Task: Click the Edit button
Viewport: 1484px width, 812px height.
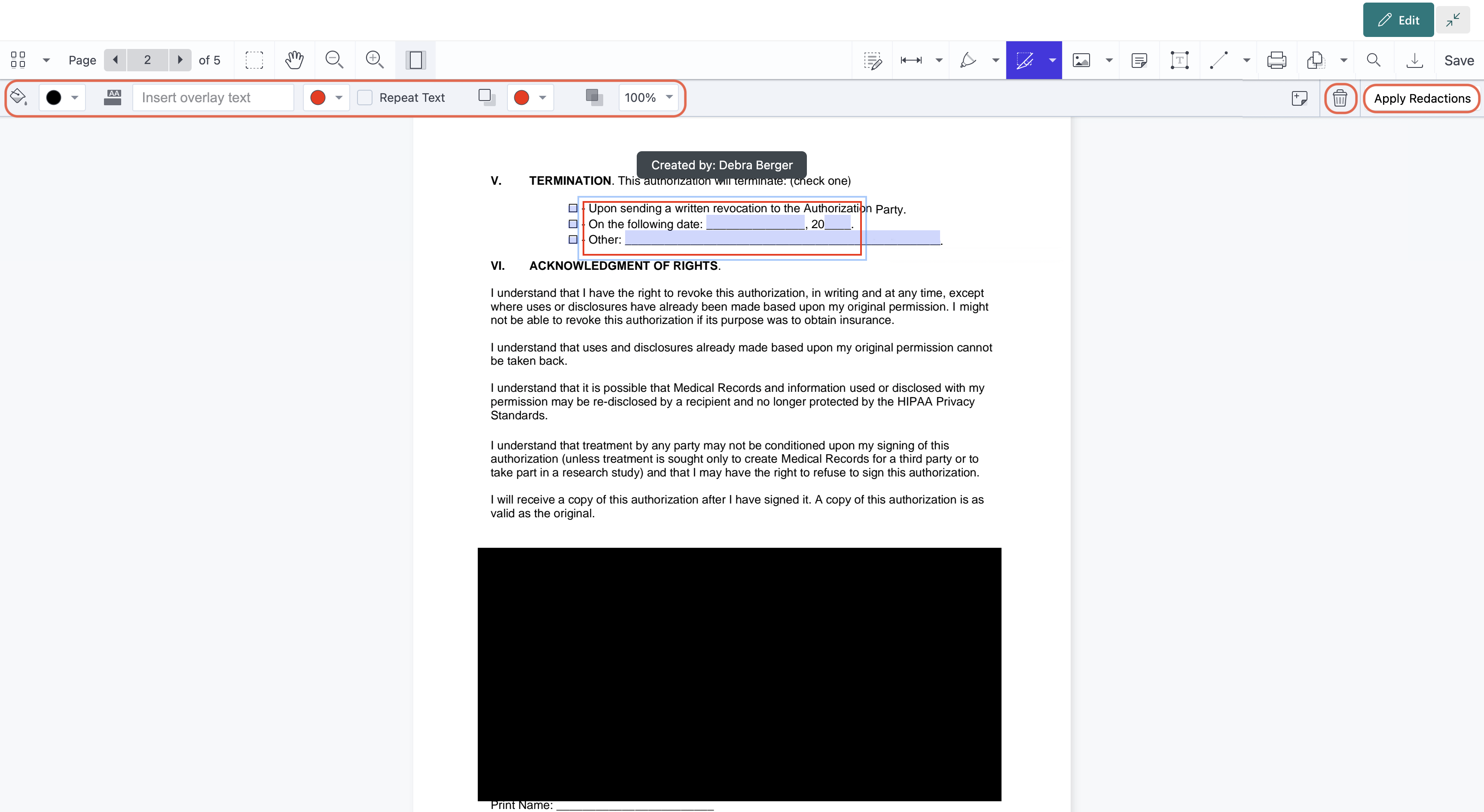Action: [1398, 20]
